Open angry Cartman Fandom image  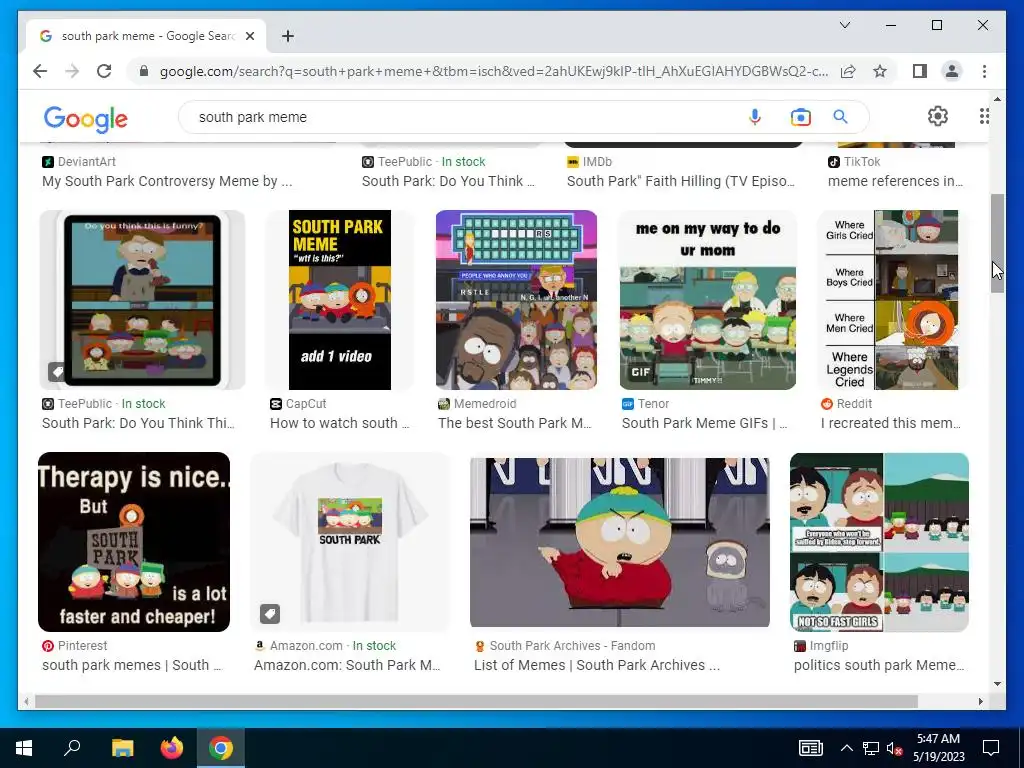point(620,542)
